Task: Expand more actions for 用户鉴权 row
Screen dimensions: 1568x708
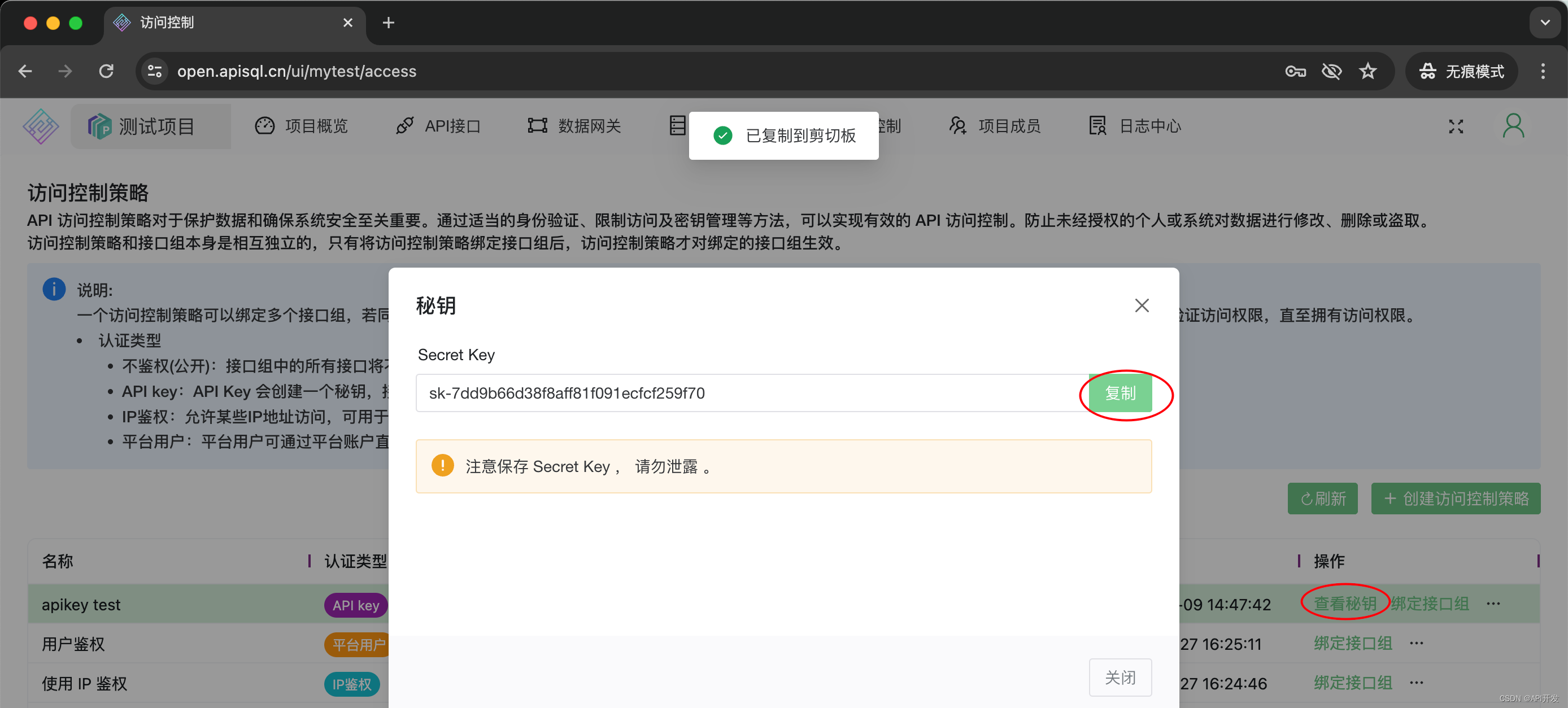Action: (x=1417, y=644)
